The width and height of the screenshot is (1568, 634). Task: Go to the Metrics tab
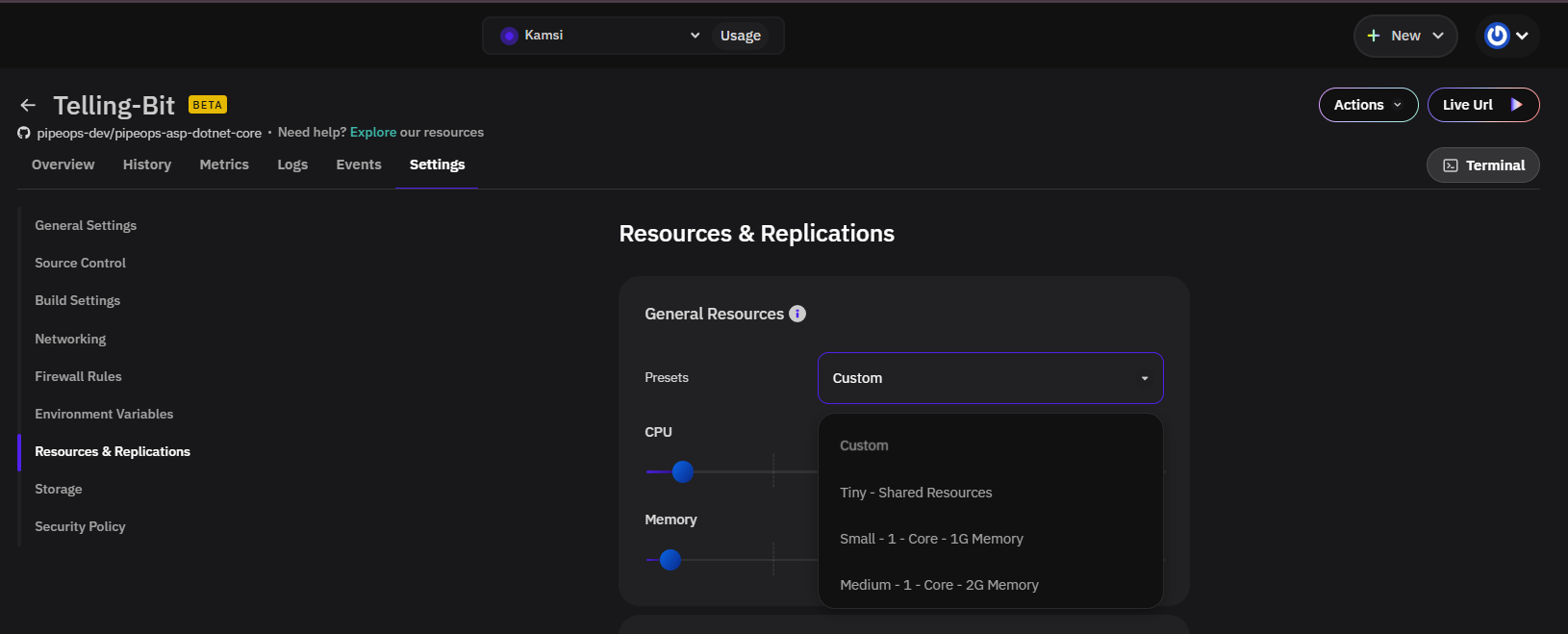point(224,165)
